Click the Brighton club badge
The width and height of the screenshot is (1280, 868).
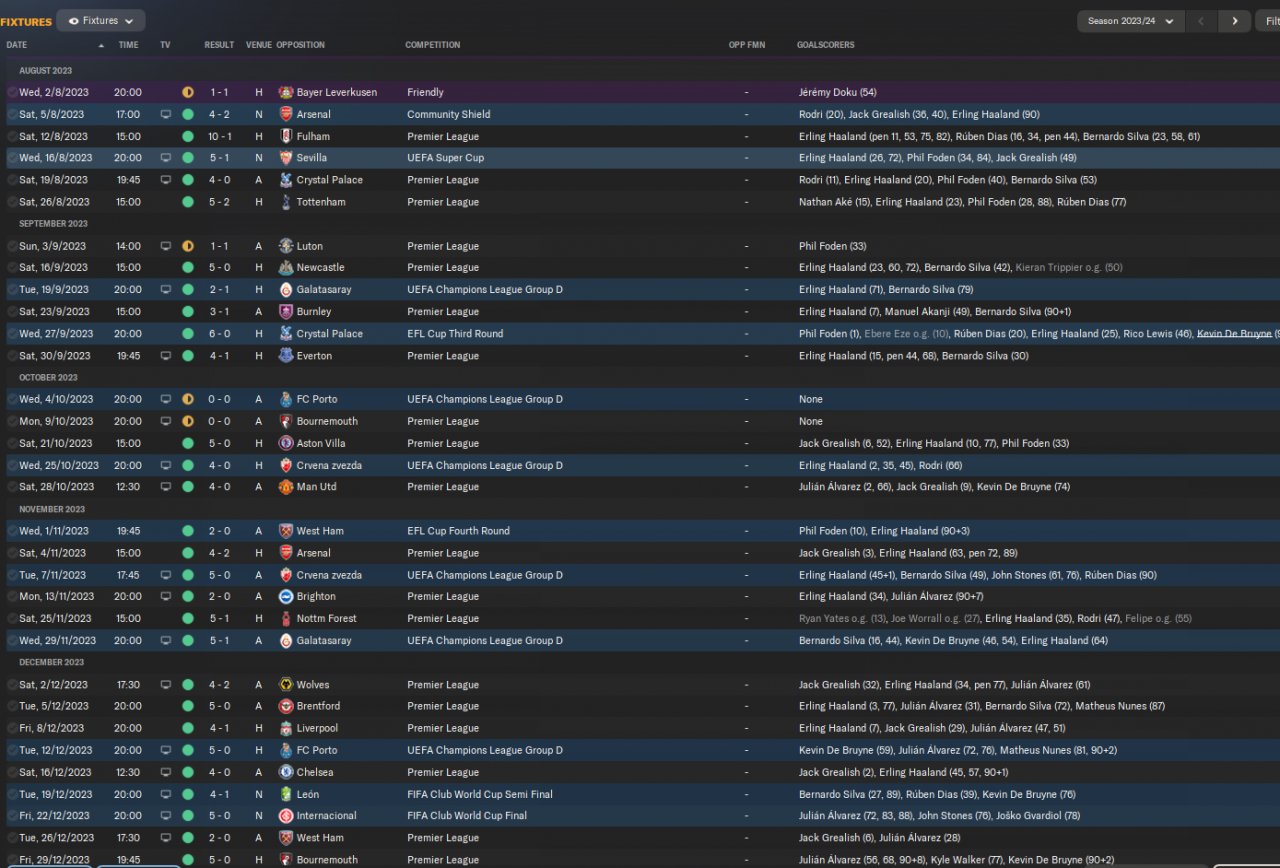pyautogui.click(x=286, y=596)
